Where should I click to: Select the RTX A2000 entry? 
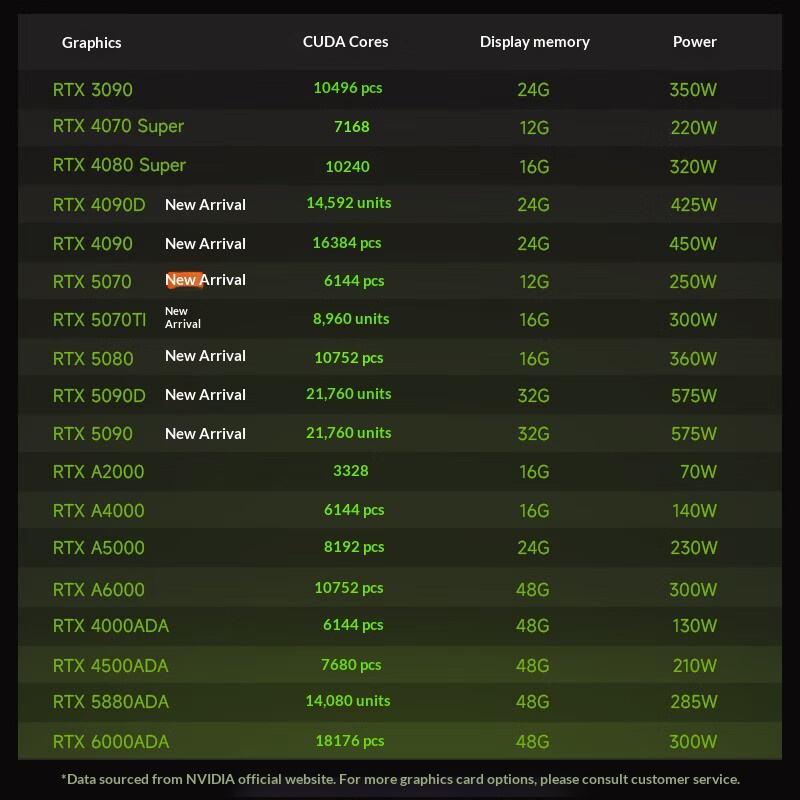click(98, 472)
